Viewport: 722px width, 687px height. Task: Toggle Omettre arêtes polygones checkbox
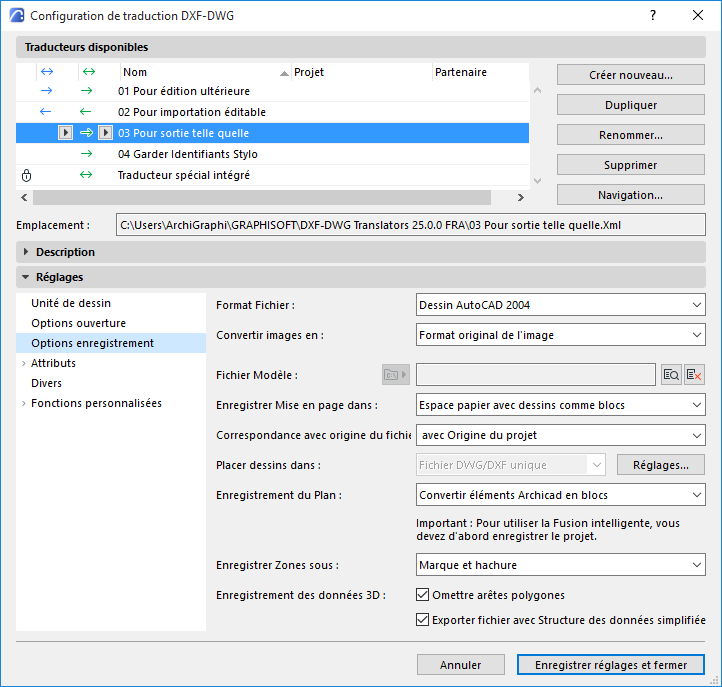click(x=422, y=594)
